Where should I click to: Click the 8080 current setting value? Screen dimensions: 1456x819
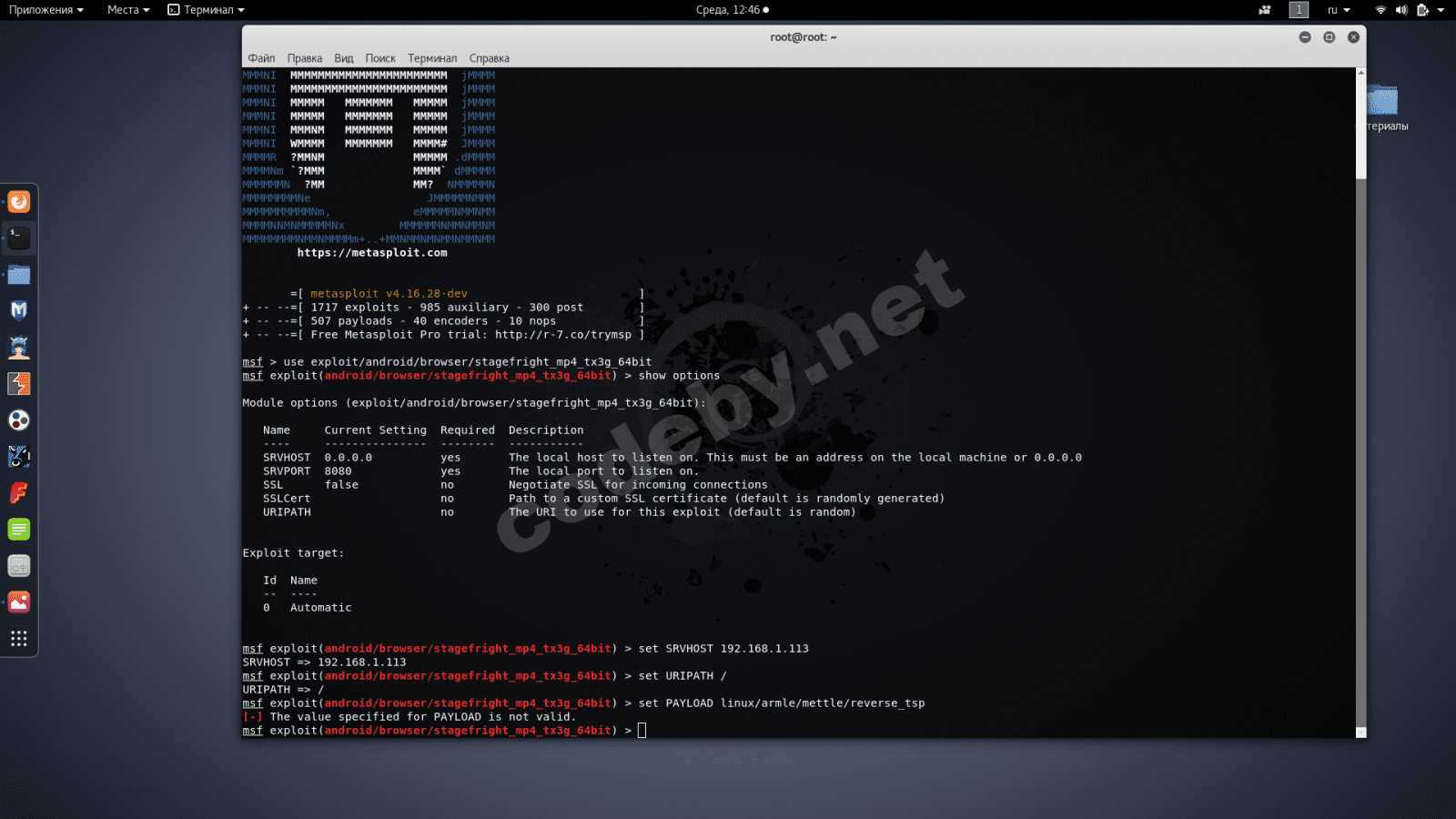338,471
